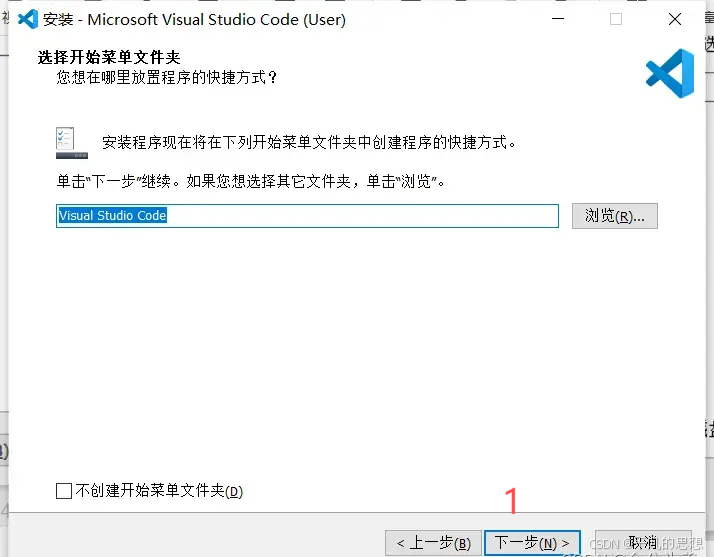Click the sentence 安装程序现在将在下列开始菜单文件夹中创建程序的快捷方式
The width and height of the screenshot is (714, 557).
coord(309,143)
